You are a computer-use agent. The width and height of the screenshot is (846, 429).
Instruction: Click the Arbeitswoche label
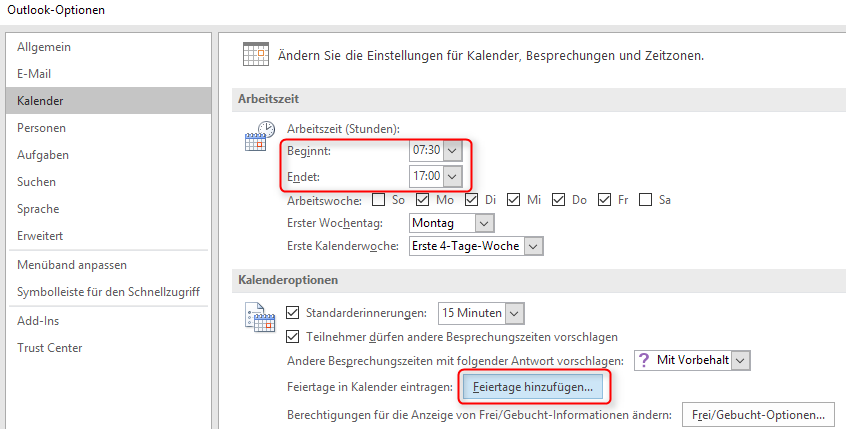pos(324,200)
